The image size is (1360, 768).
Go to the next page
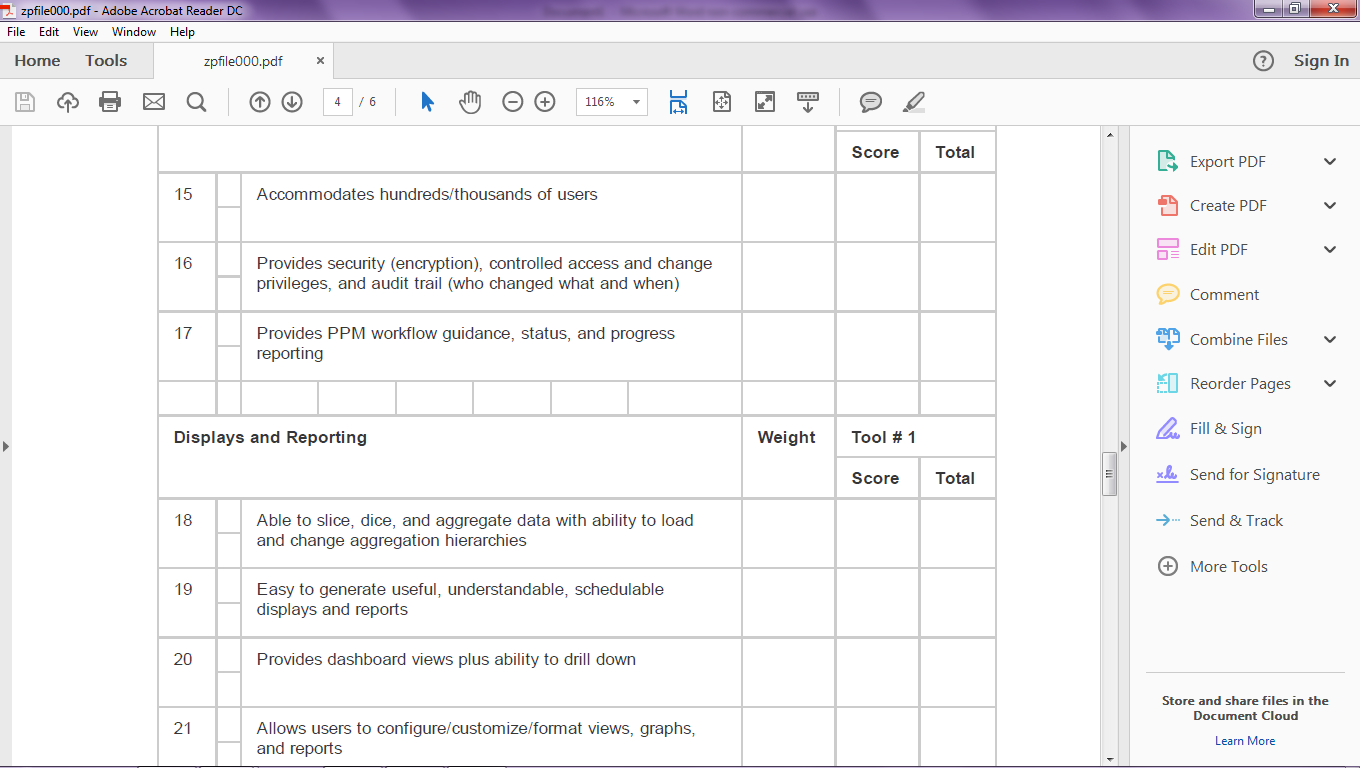290,101
